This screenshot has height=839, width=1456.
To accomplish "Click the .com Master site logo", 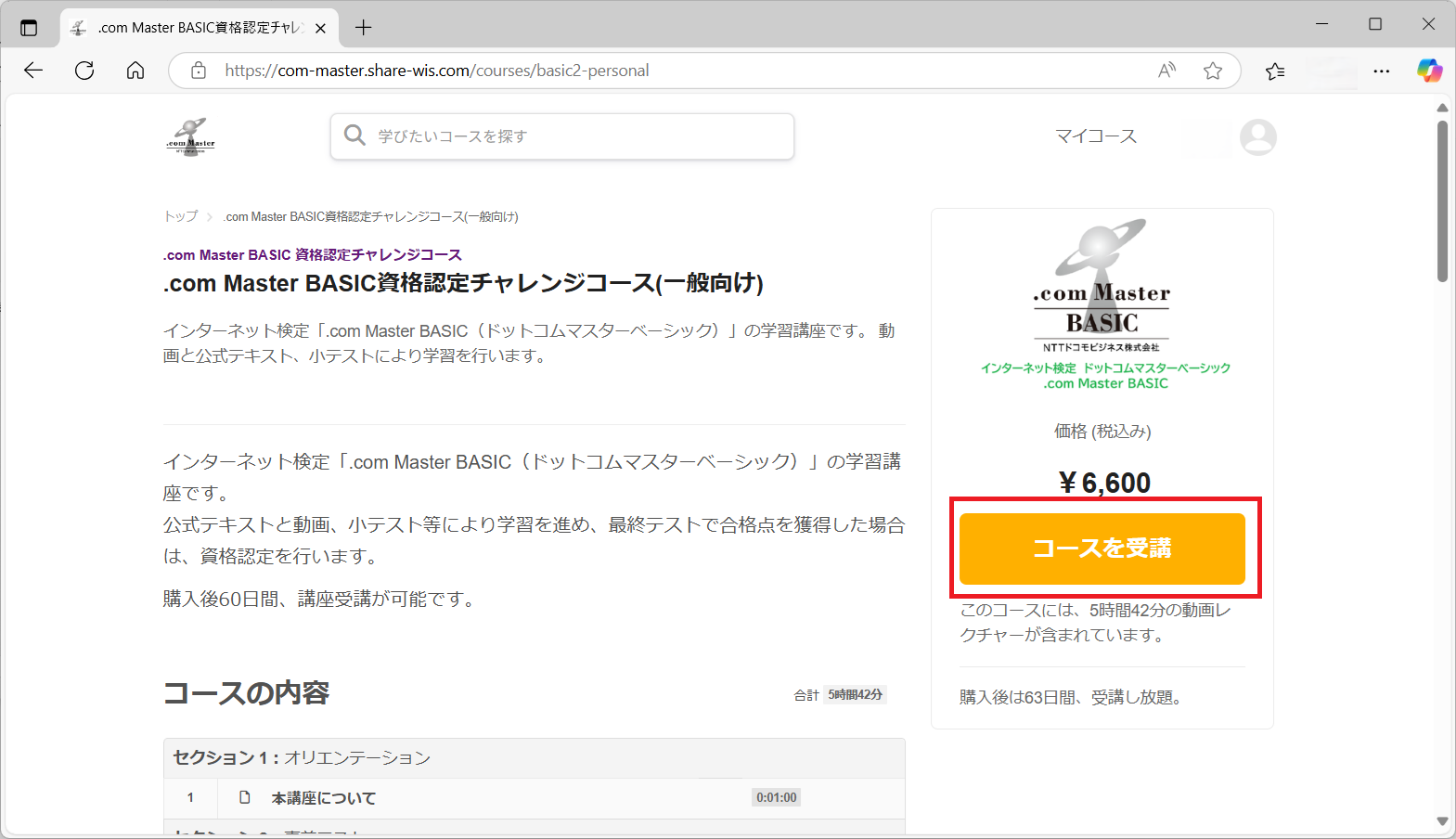I will click(x=191, y=137).
